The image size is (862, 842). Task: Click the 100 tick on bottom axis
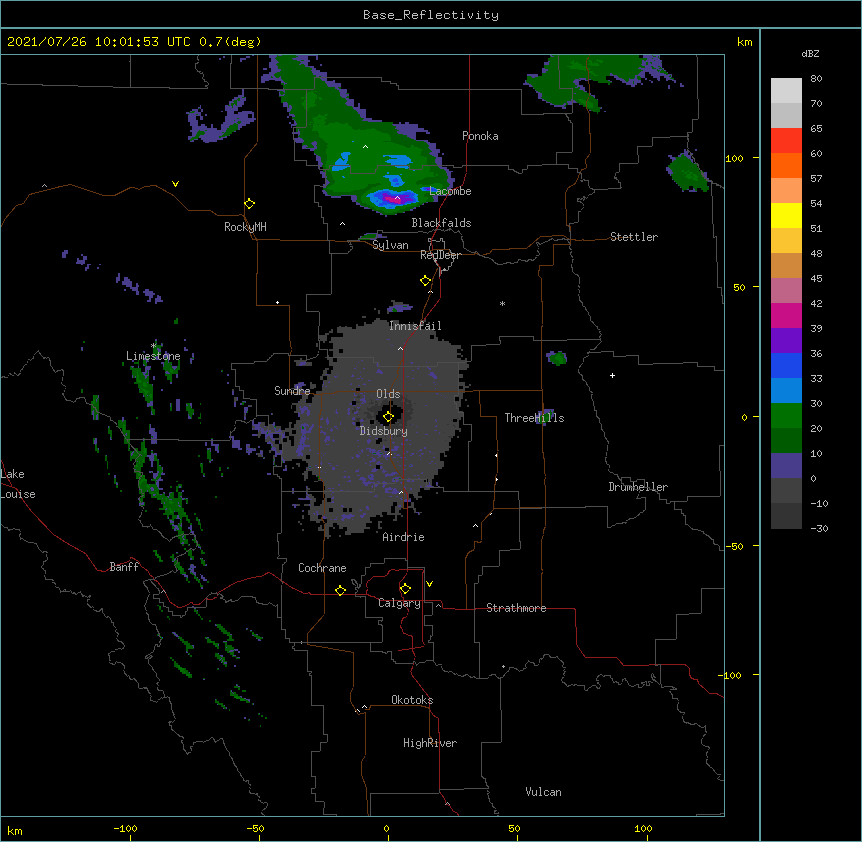point(643,829)
